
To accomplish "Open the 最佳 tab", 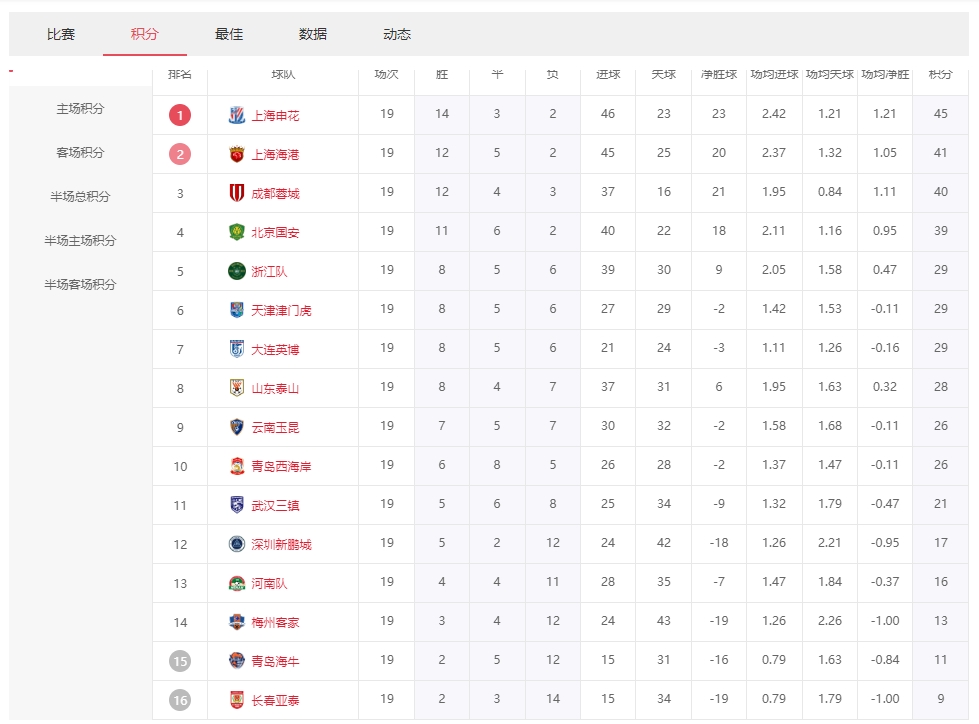I will (x=229, y=34).
